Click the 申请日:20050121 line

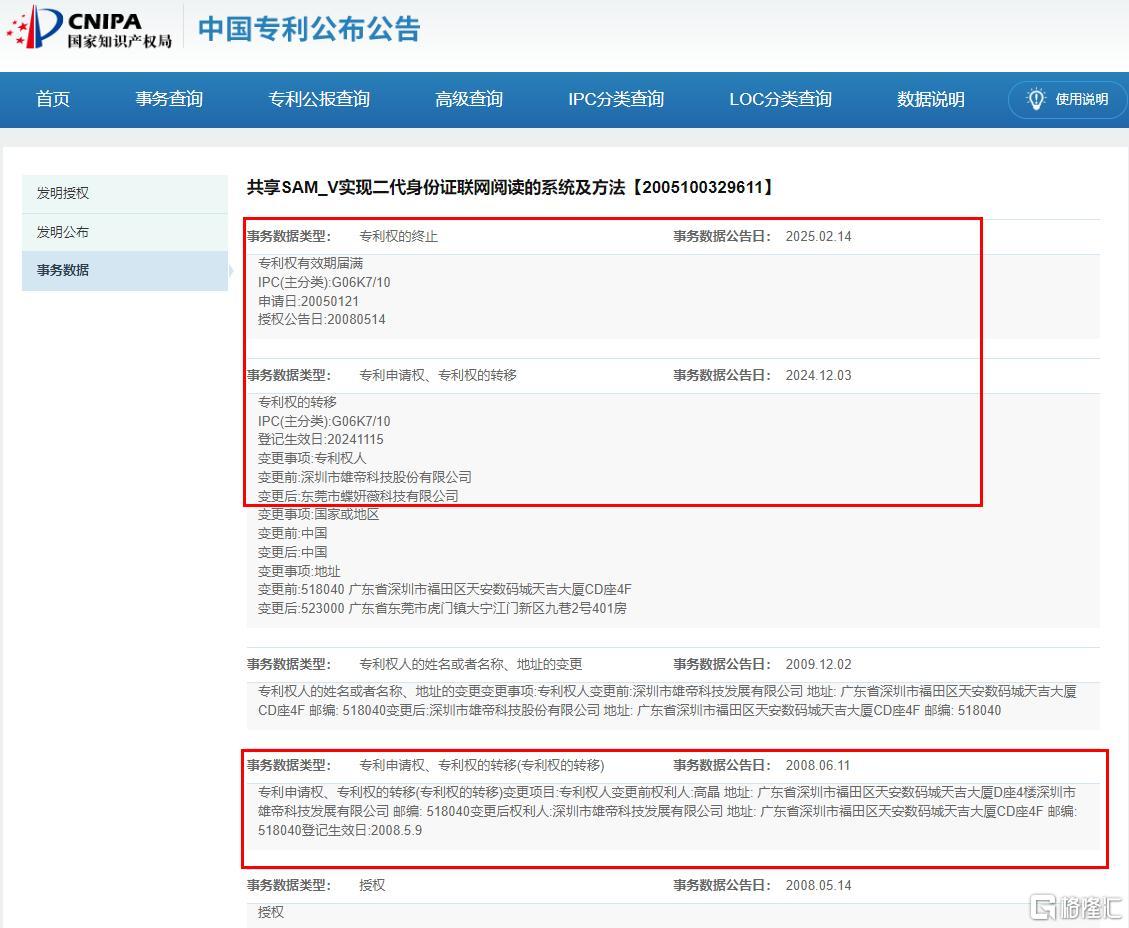pyautogui.click(x=308, y=302)
